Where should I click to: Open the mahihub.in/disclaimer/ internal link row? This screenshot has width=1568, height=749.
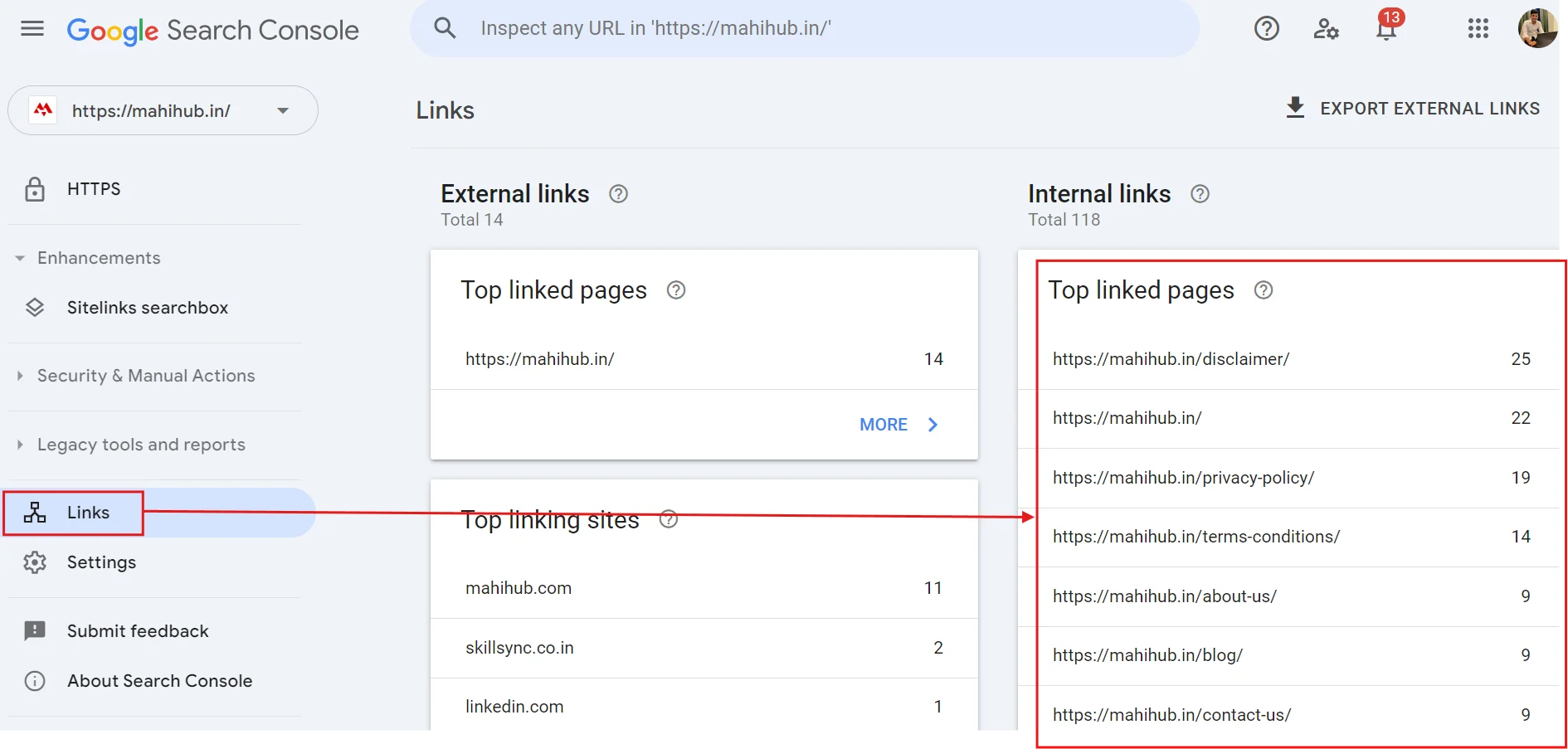tap(1171, 359)
